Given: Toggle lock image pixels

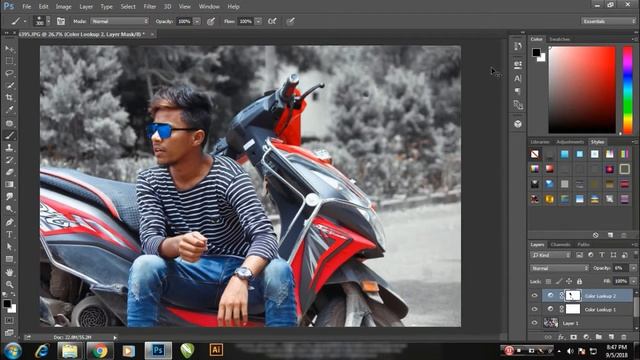Looking at the screenshot, I should (x=559, y=281).
